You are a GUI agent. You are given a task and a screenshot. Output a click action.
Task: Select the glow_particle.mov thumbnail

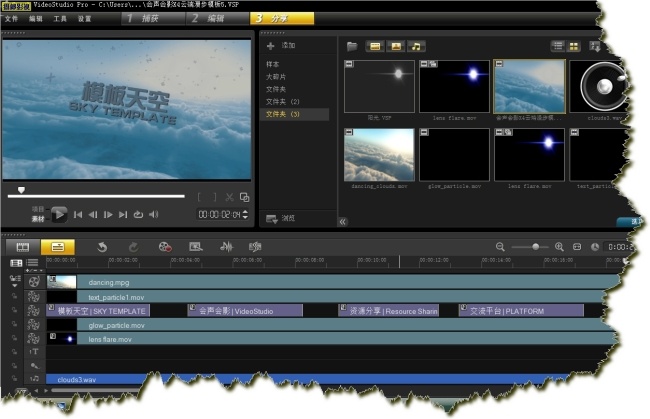[x=454, y=155]
